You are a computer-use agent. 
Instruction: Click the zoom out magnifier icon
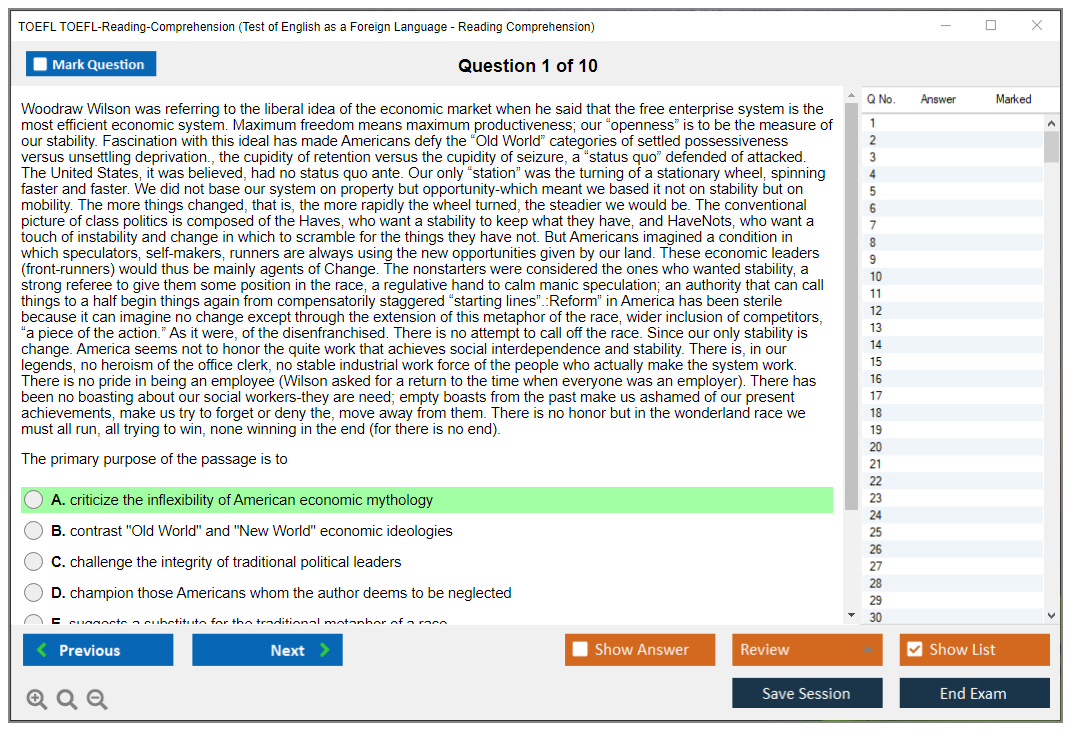(x=97, y=699)
